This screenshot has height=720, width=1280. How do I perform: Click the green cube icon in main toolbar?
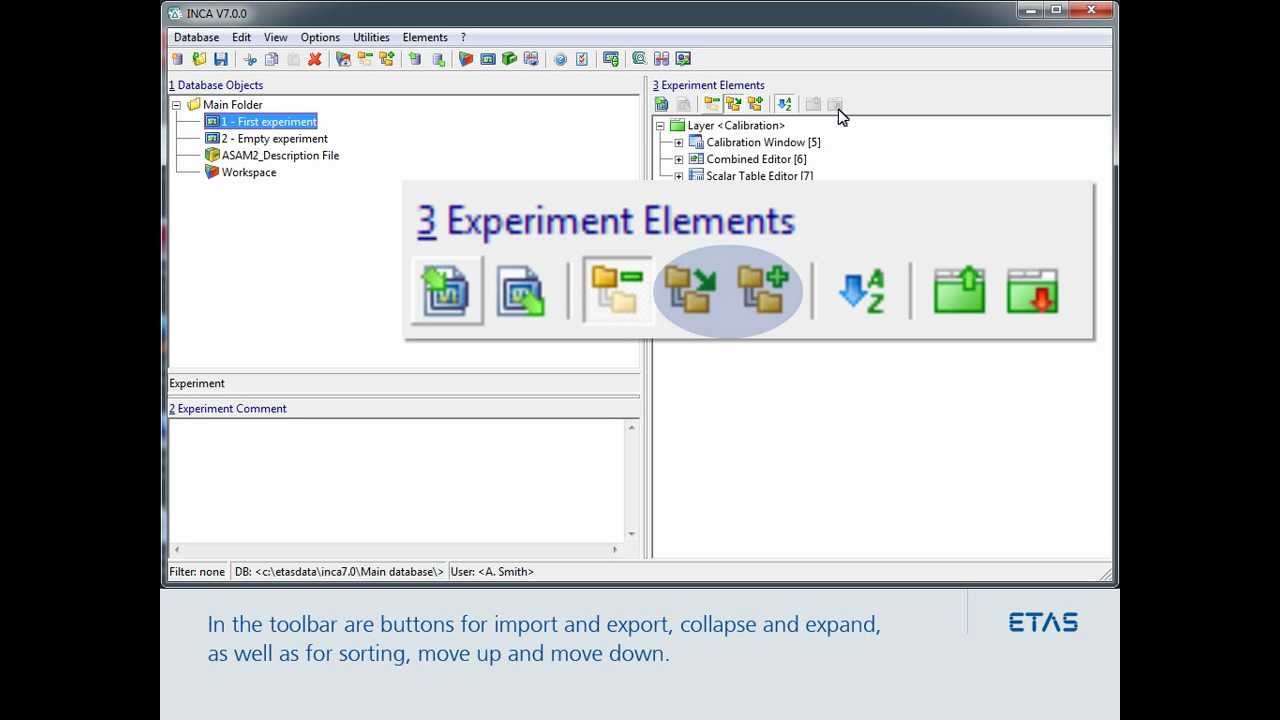[x=510, y=59]
